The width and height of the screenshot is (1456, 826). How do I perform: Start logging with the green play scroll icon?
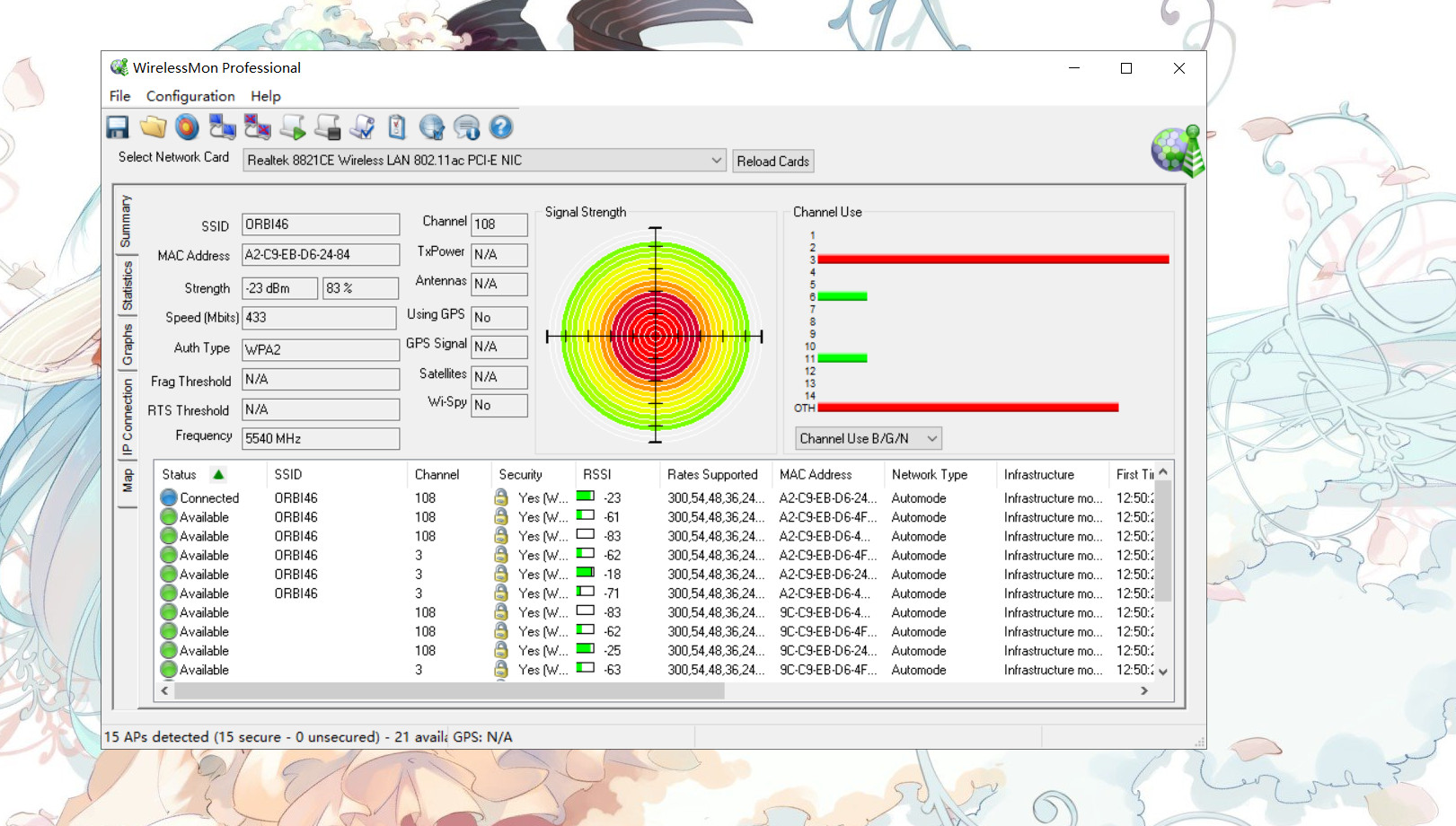coord(292,127)
